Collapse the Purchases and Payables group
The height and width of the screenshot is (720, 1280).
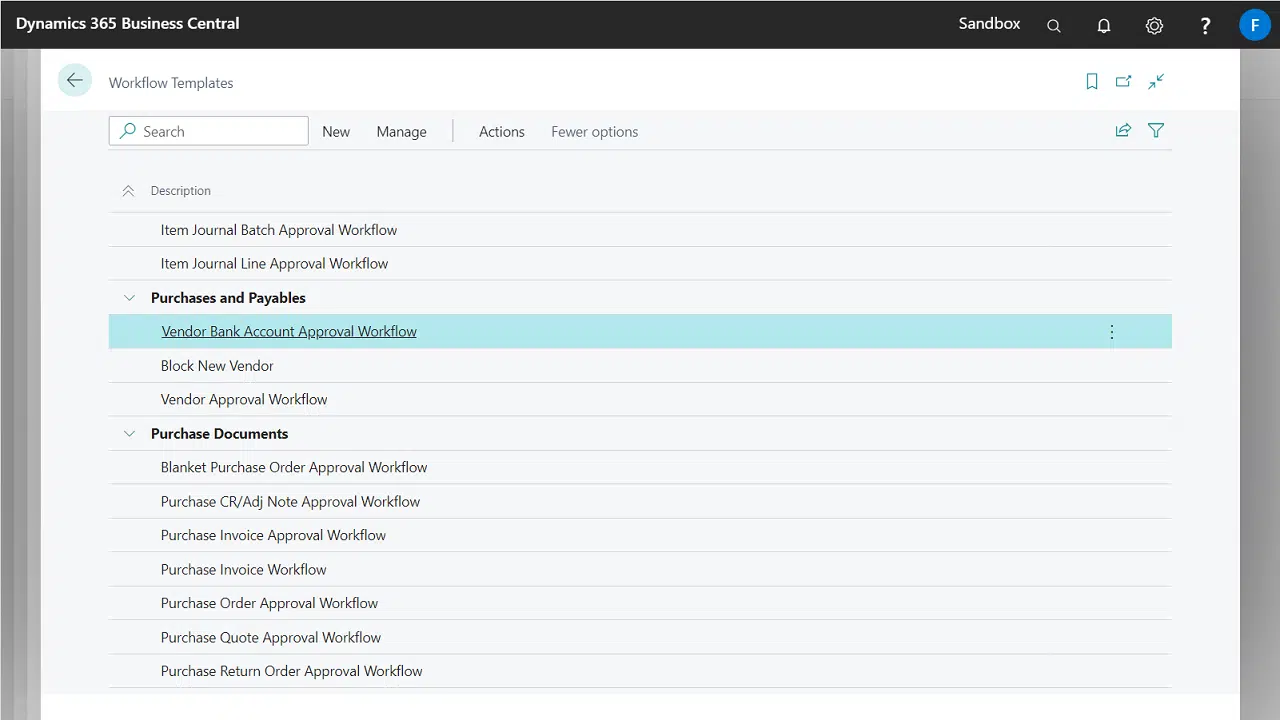[x=129, y=298]
